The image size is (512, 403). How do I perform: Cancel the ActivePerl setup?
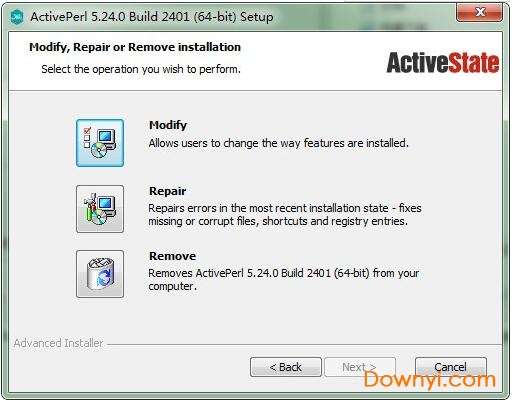pos(451,367)
